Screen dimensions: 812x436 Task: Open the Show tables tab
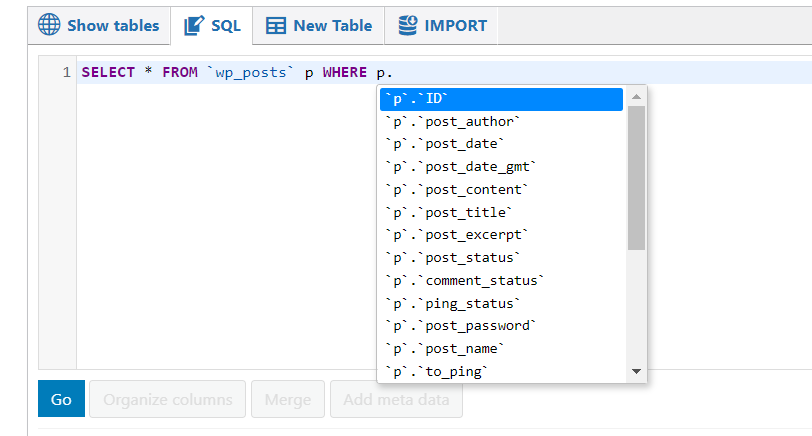pyautogui.click(x=99, y=25)
